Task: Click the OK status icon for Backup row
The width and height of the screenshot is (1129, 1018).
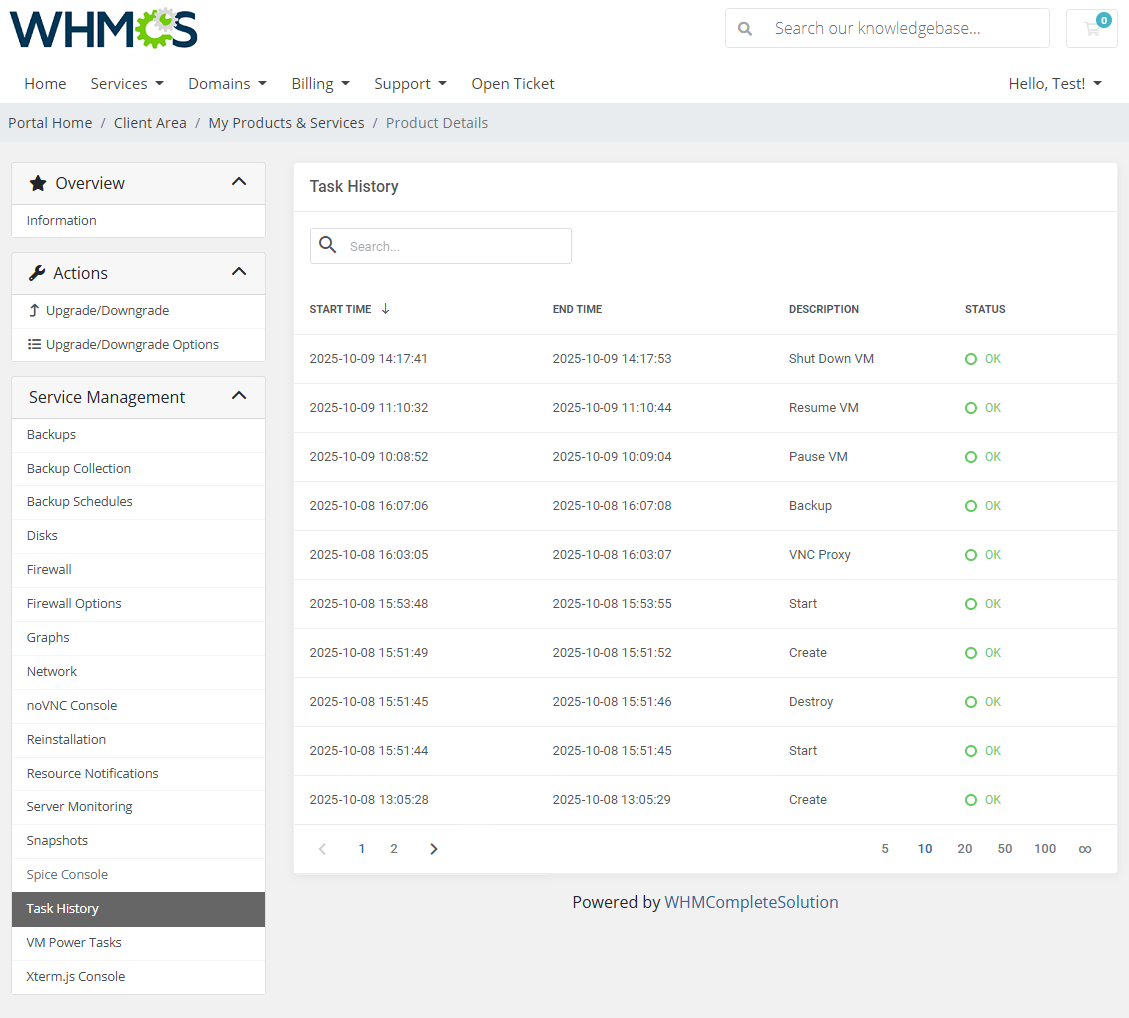Action: [x=971, y=505]
